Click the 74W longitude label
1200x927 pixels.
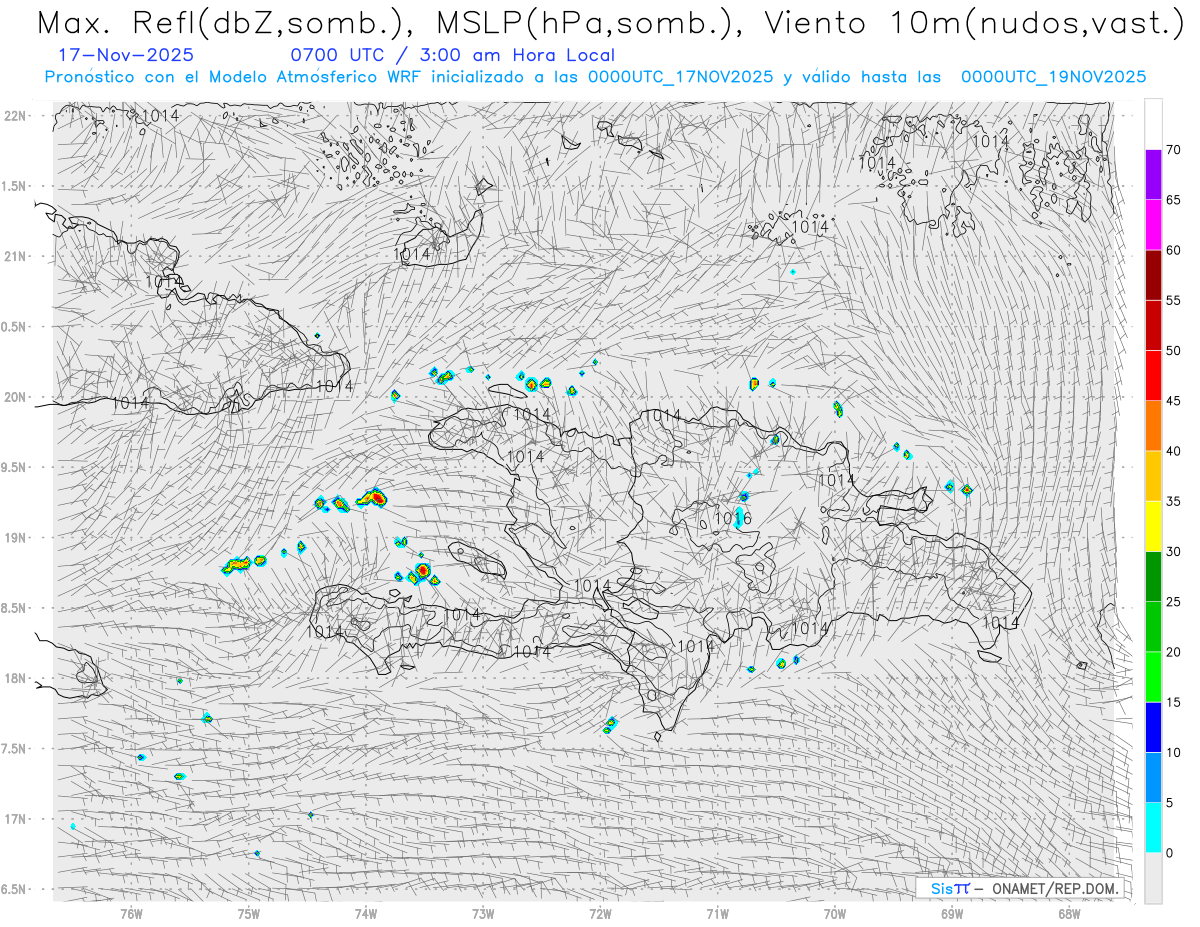(x=365, y=913)
